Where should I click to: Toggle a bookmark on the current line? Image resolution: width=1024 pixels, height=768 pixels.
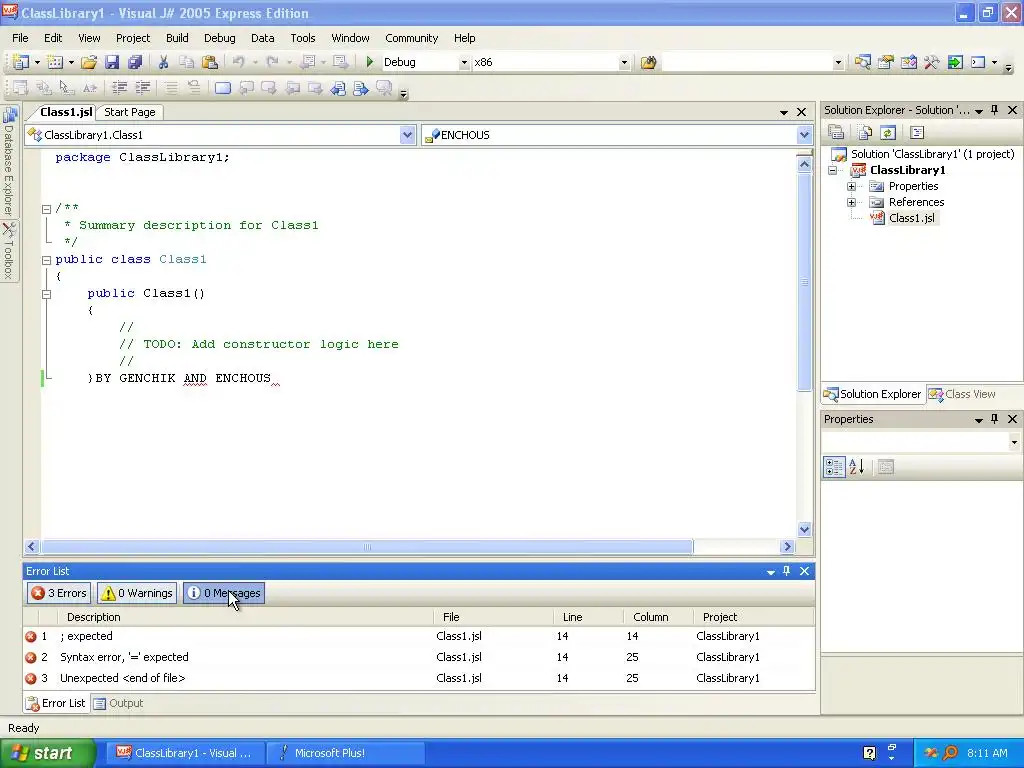click(x=223, y=88)
